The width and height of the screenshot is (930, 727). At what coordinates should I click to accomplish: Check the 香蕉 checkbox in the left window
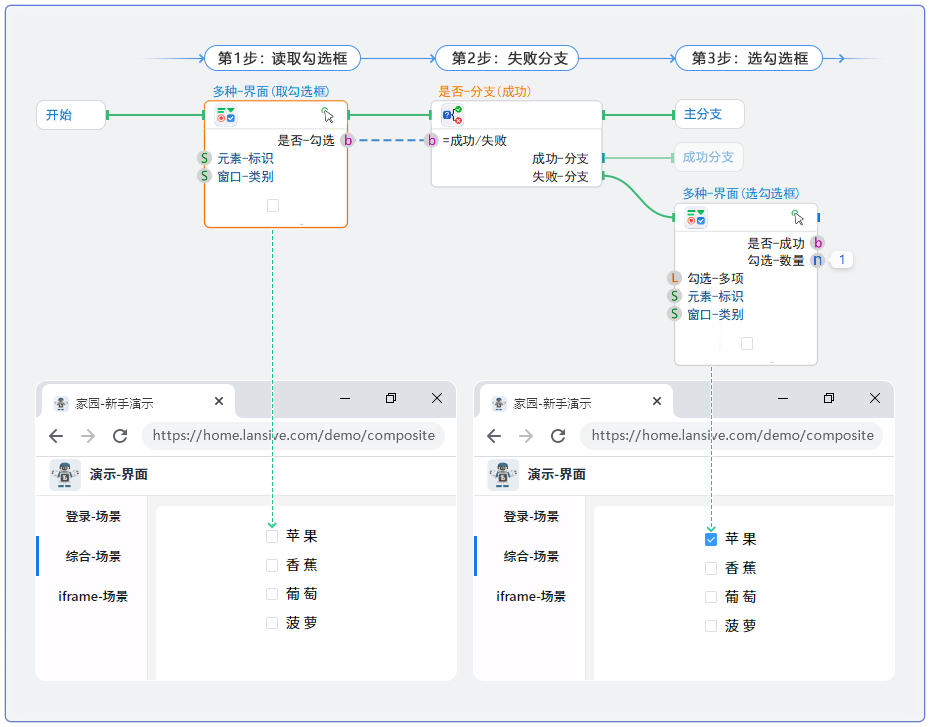point(272,566)
